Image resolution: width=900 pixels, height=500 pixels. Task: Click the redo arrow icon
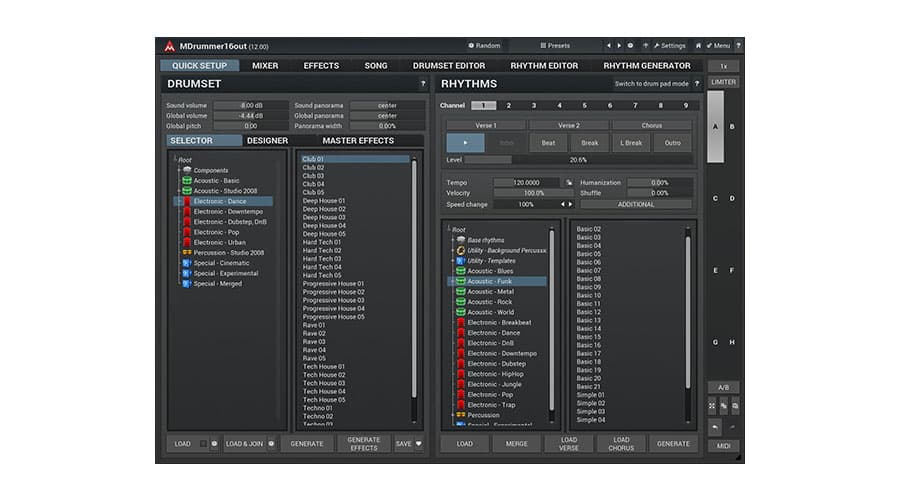click(x=732, y=427)
